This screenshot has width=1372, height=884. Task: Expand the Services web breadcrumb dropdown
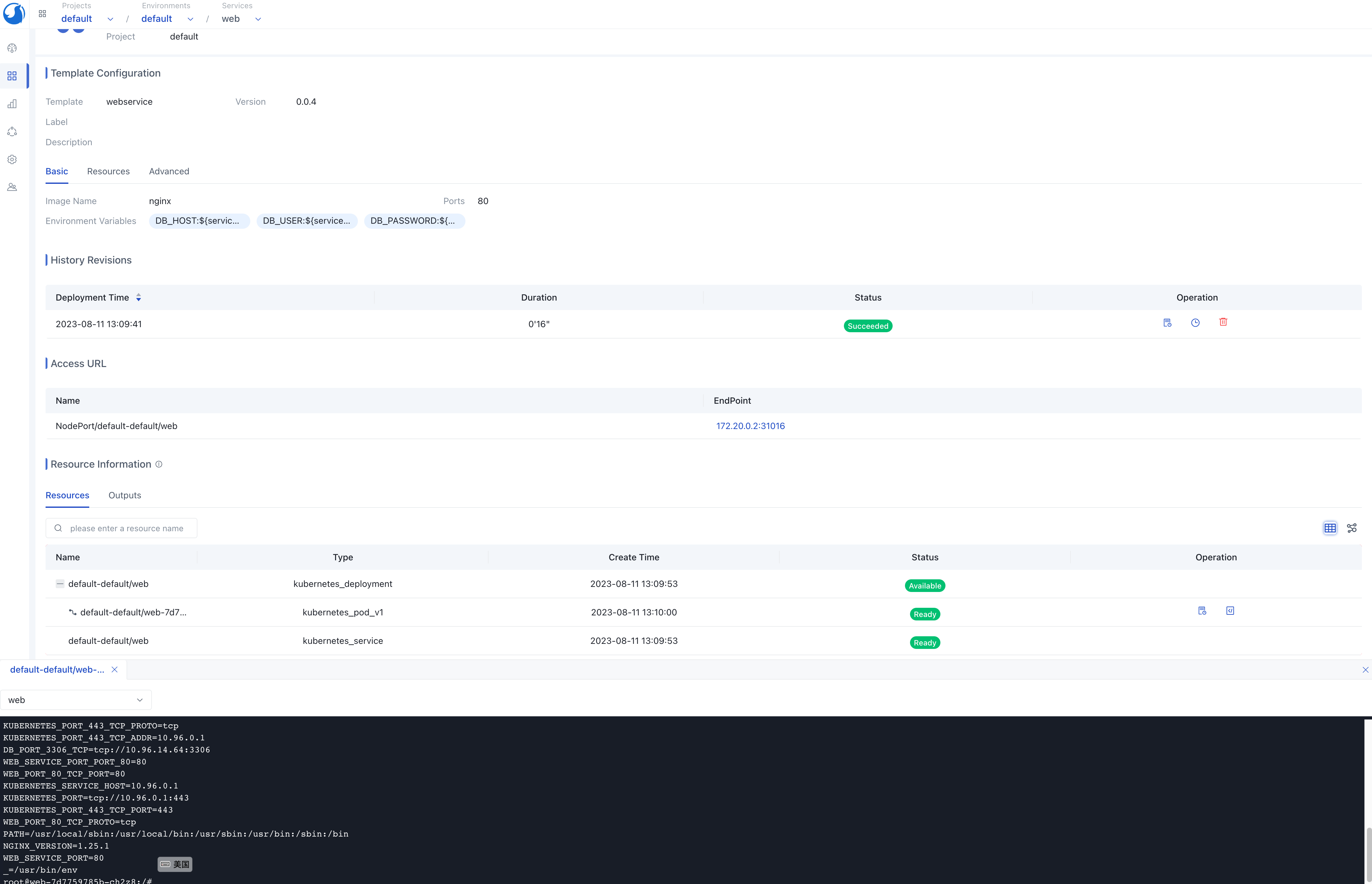click(258, 19)
